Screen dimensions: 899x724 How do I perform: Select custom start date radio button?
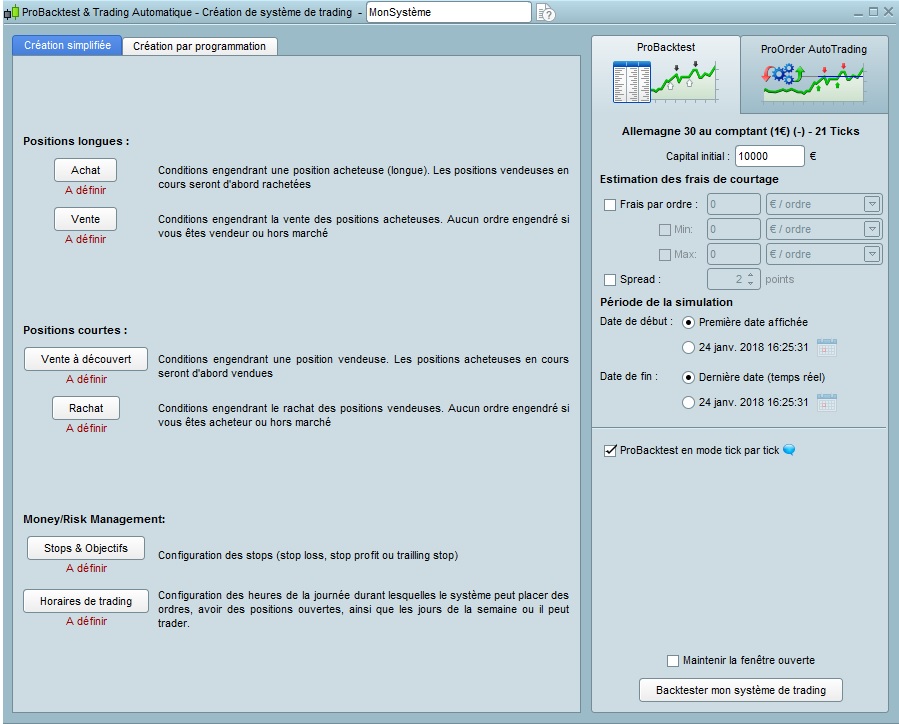tap(688, 347)
